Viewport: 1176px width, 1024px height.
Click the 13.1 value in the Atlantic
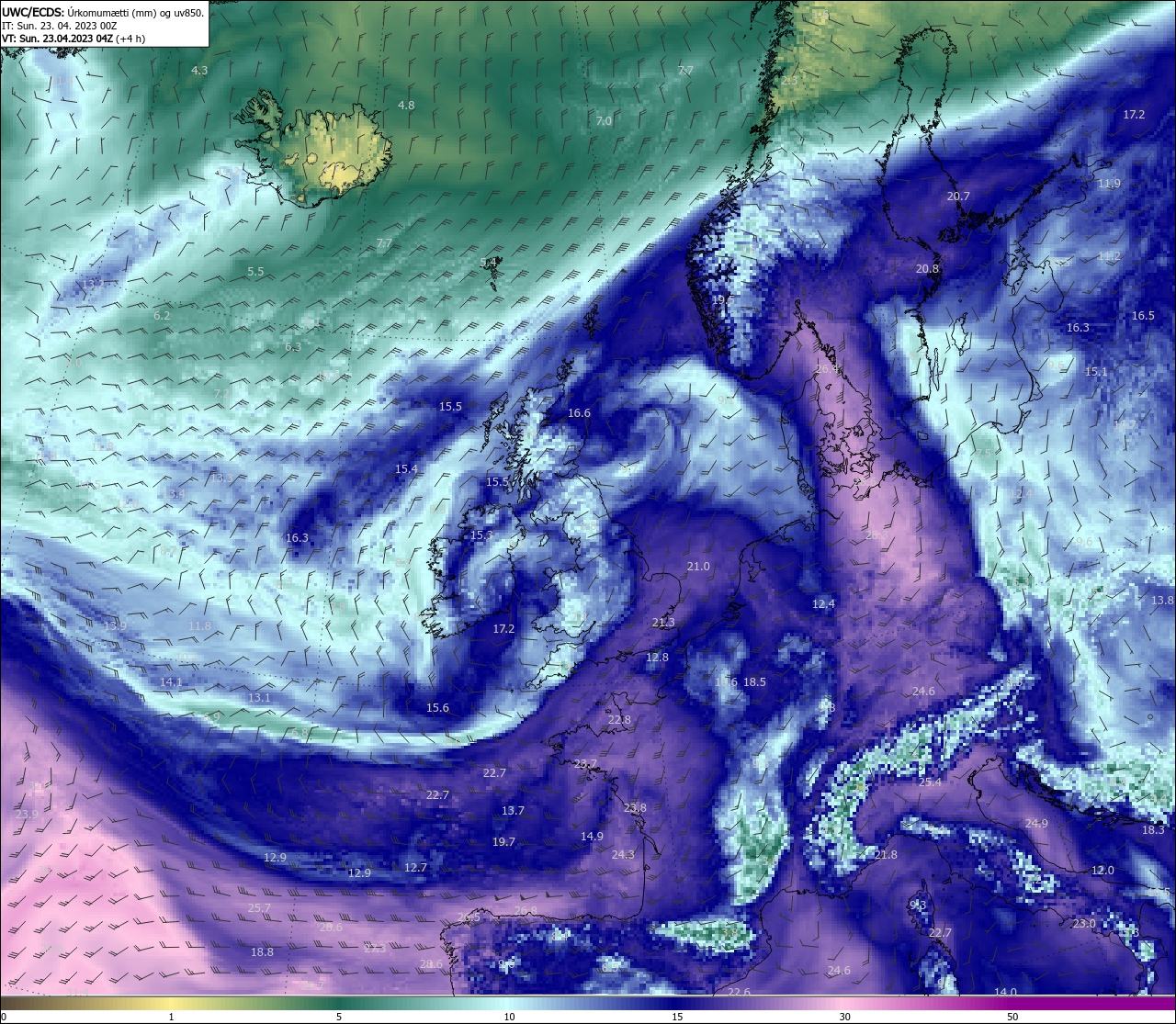259,698
